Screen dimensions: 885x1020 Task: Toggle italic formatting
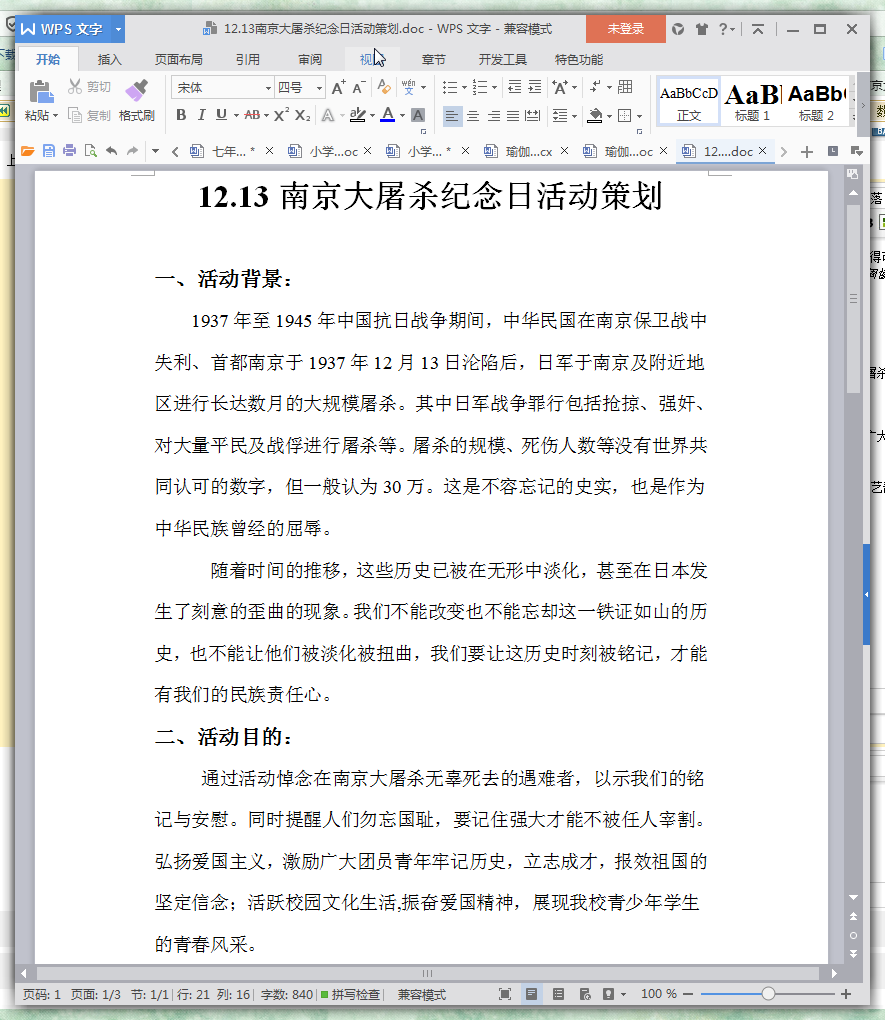click(202, 115)
